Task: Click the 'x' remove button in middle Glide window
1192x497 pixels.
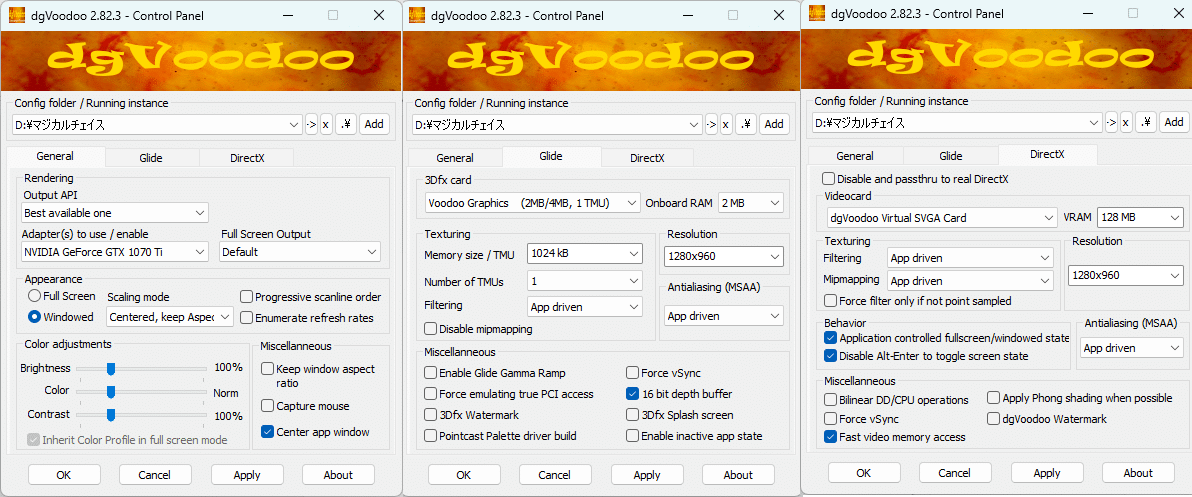Action: [x=726, y=125]
